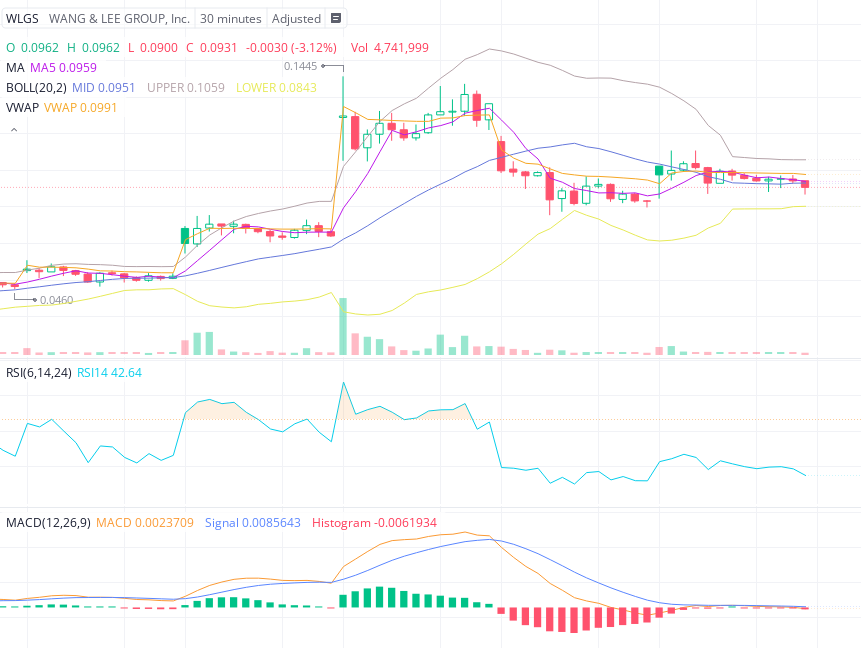Collapse the indicator legend with the caret
The height and width of the screenshot is (648, 861).
[14, 130]
